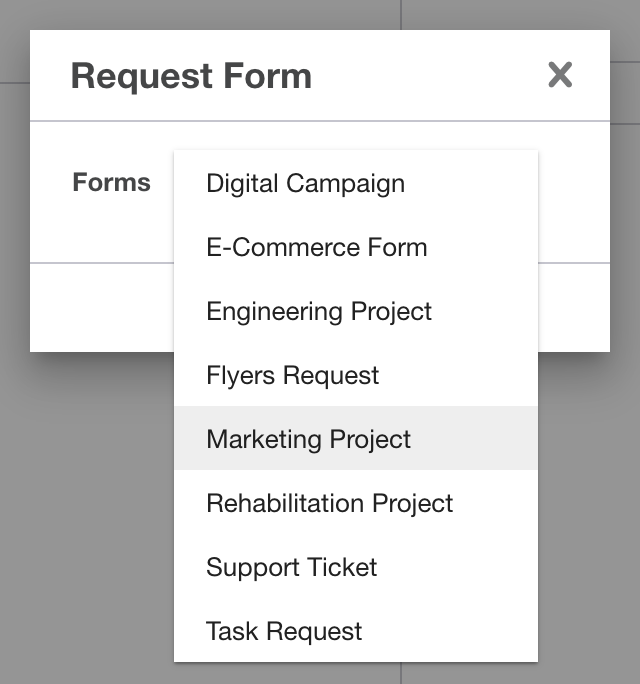Click the Request Form title heading
640x684 pixels.
(191, 76)
